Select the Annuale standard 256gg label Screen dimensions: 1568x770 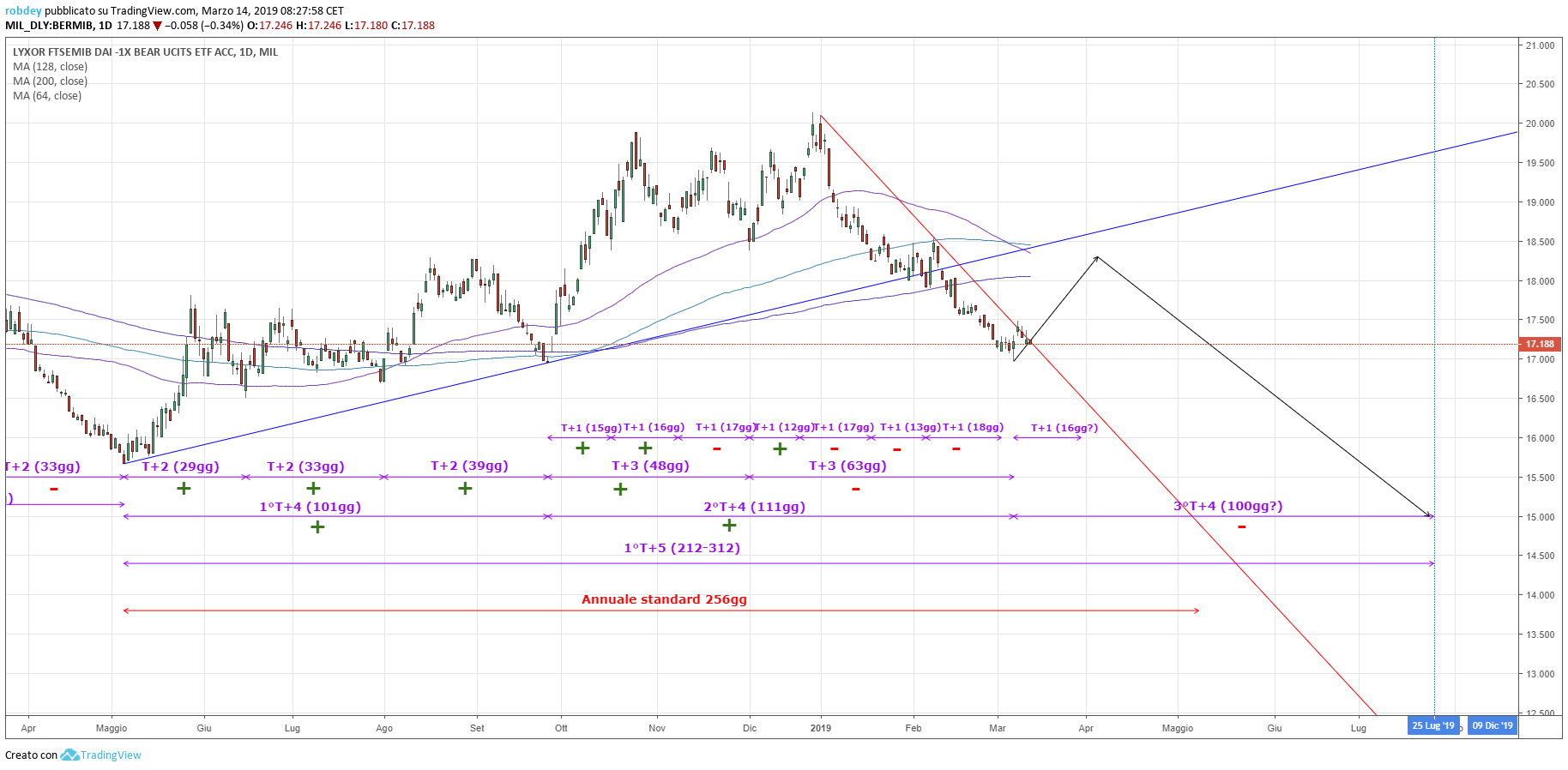[664, 599]
